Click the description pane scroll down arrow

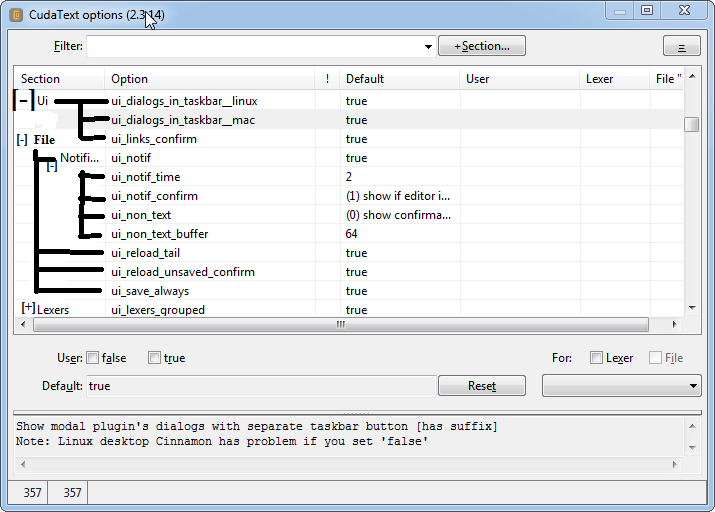coord(692,448)
